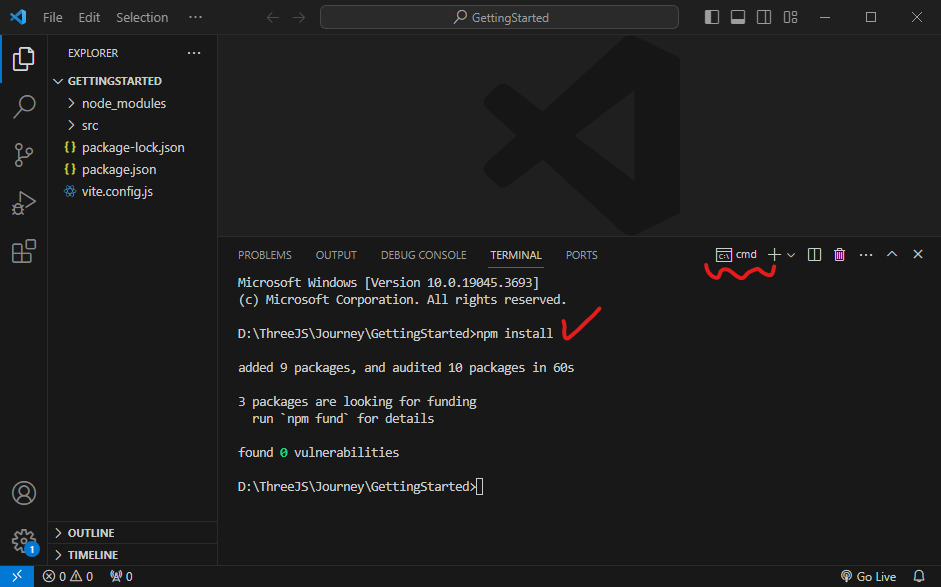Open the Selection menu
The width and height of the screenshot is (941, 587).
(142, 17)
